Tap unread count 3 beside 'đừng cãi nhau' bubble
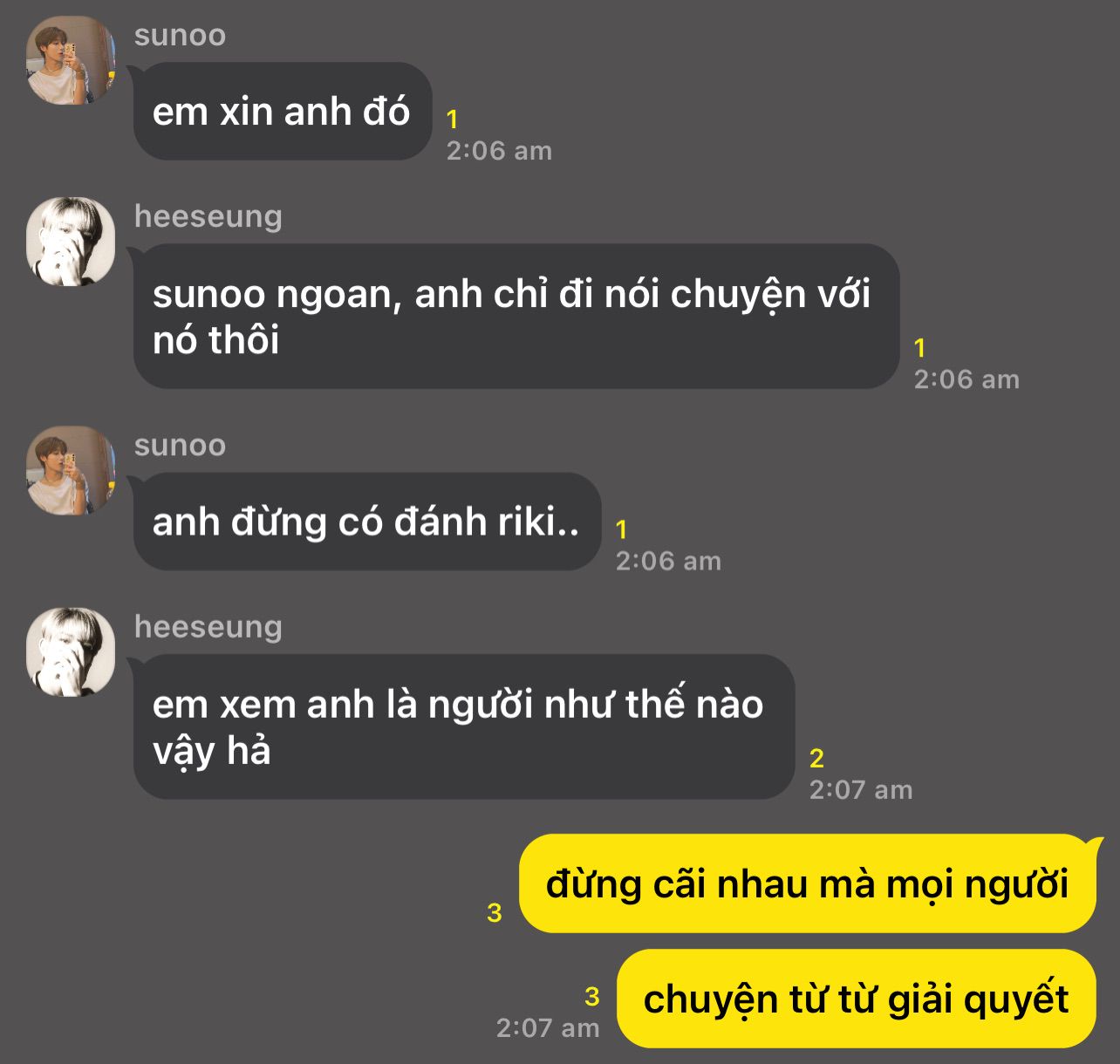This screenshot has width=1120, height=1064. pyautogui.click(x=494, y=912)
